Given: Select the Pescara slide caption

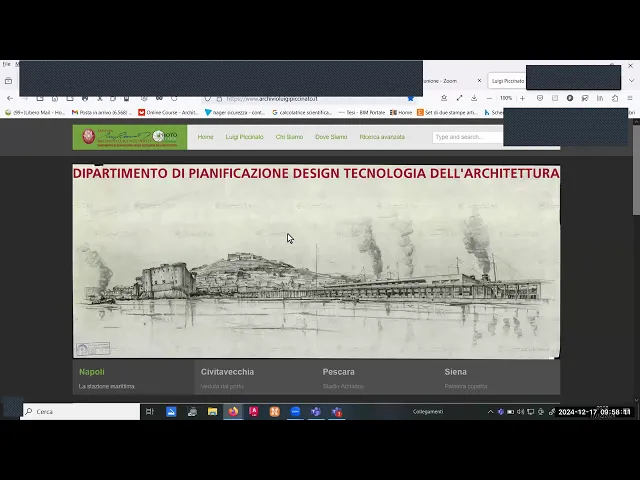Looking at the screenshot, I should (x=377, y=378).
